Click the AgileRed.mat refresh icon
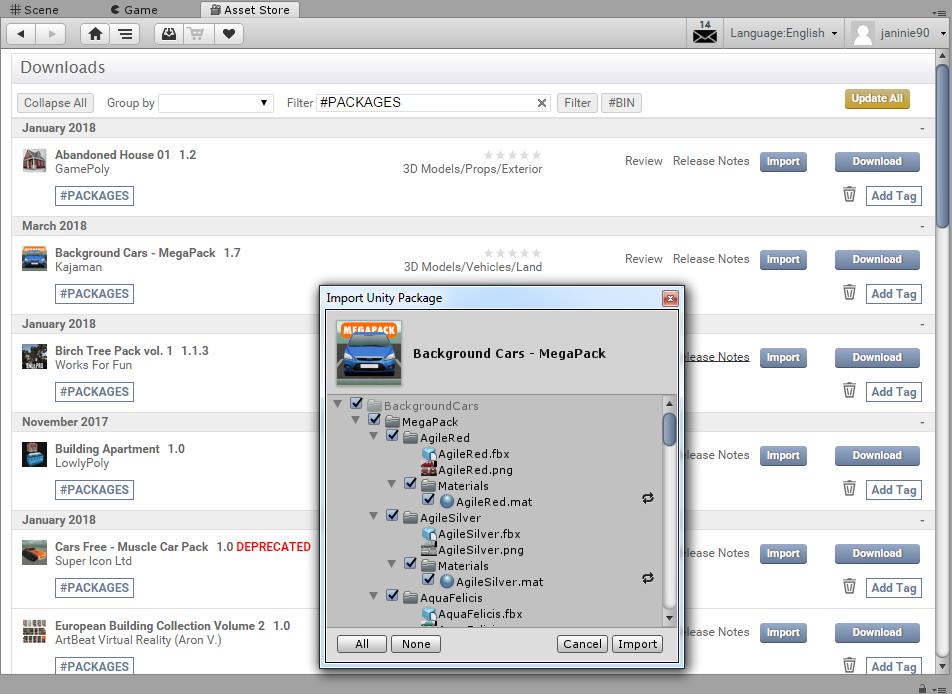Screen dimensions: 952x694 click(x=648, y=498)
